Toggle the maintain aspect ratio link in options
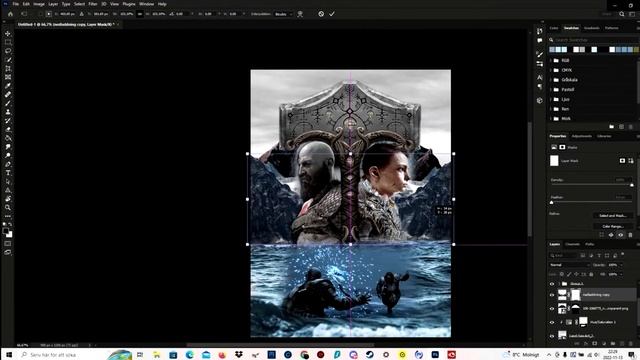Image resolution: width=640 pixels, height=360 pixels. pos(140,14)
